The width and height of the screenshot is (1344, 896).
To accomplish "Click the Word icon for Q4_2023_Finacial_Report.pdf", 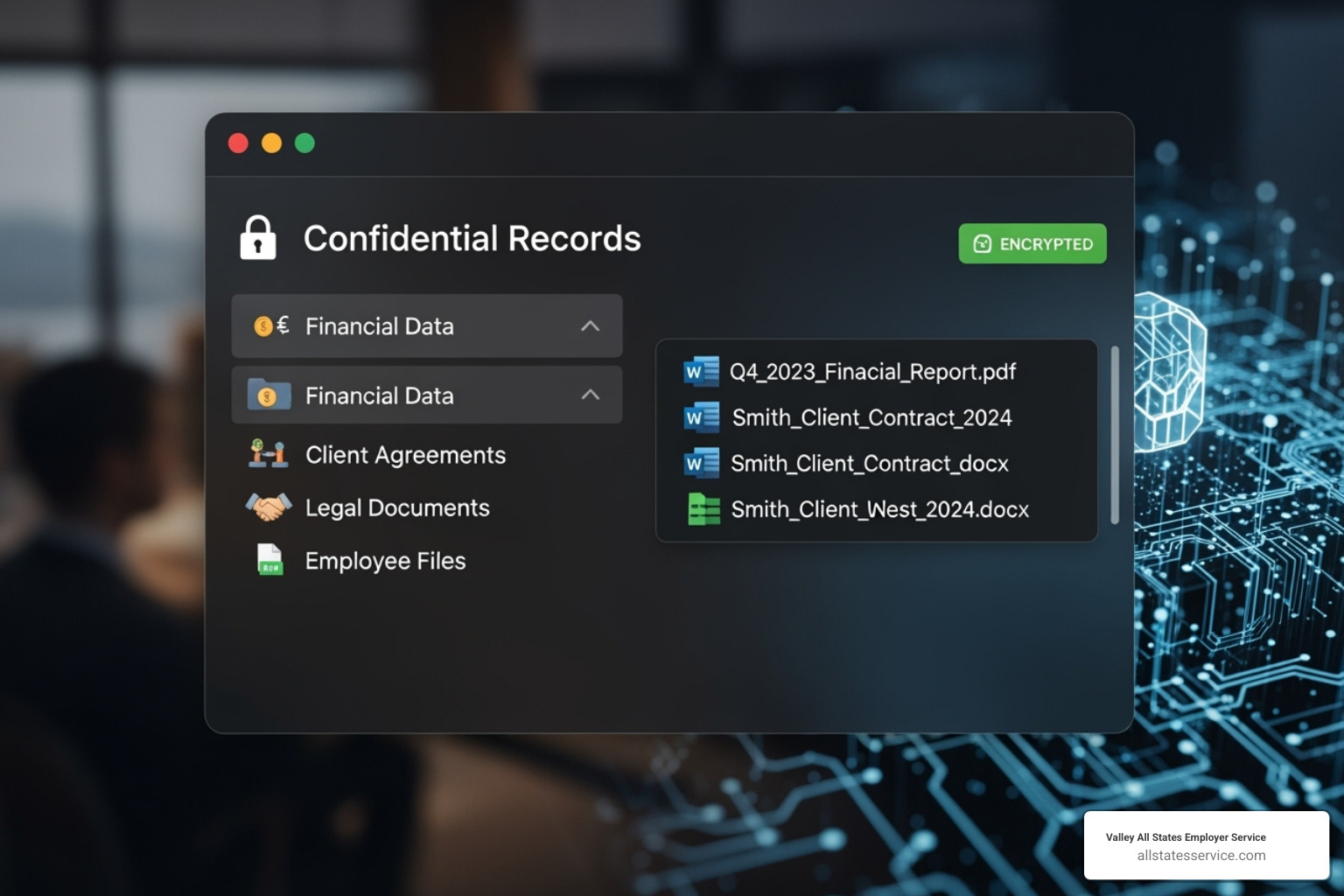I will 701,372.
